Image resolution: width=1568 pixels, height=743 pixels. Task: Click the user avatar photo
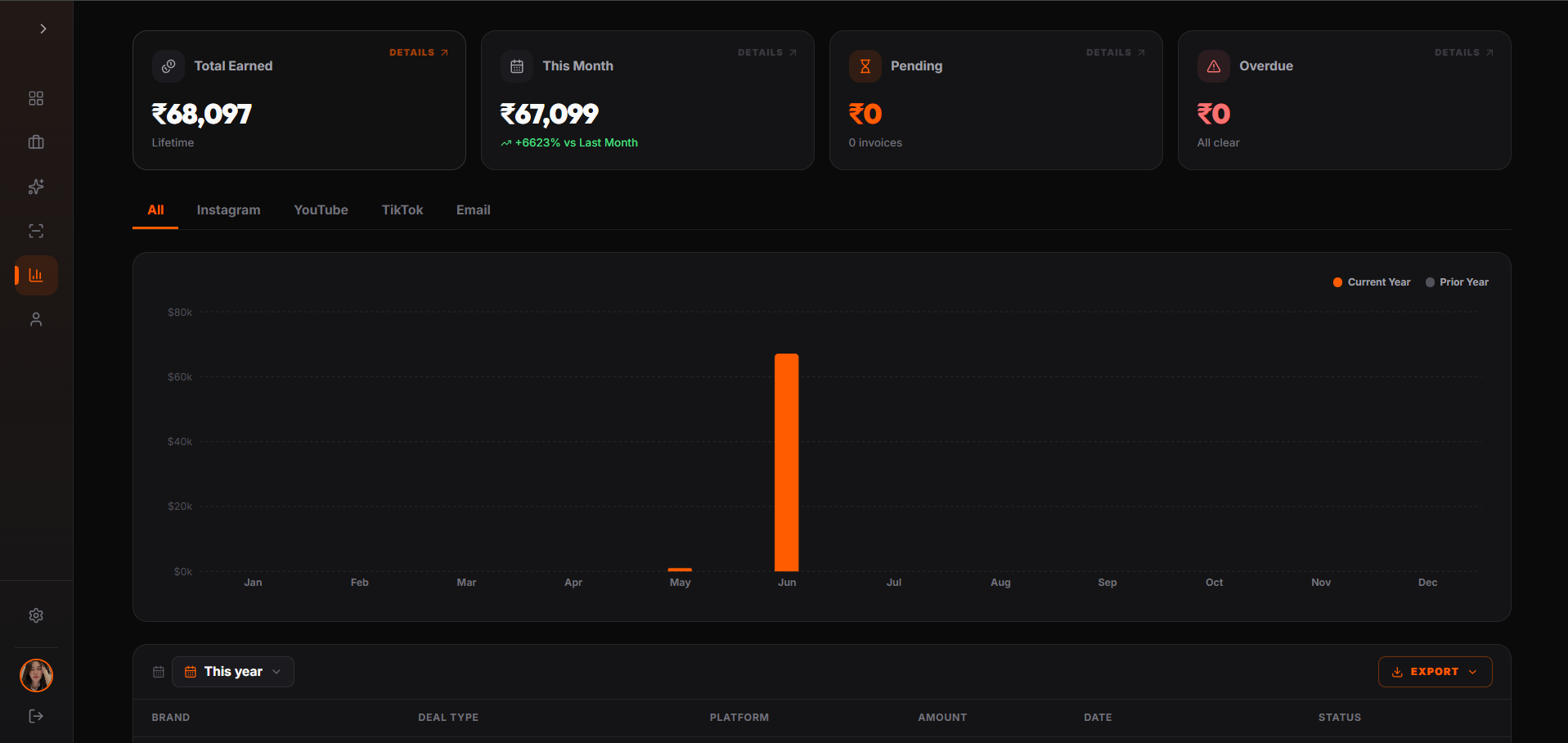coord(36,675)
